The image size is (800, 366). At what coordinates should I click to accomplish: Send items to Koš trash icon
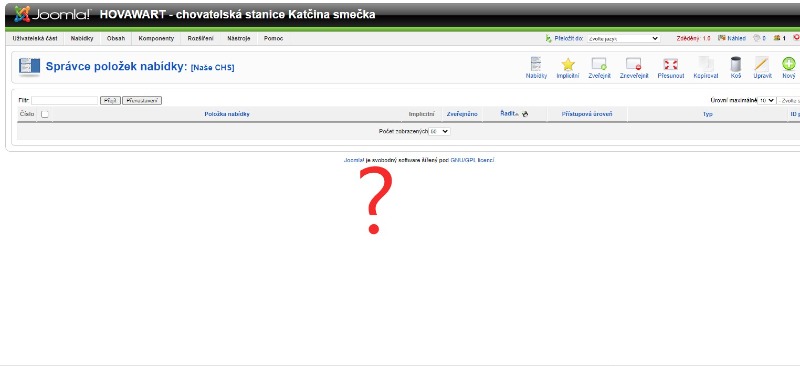[735, 68]
